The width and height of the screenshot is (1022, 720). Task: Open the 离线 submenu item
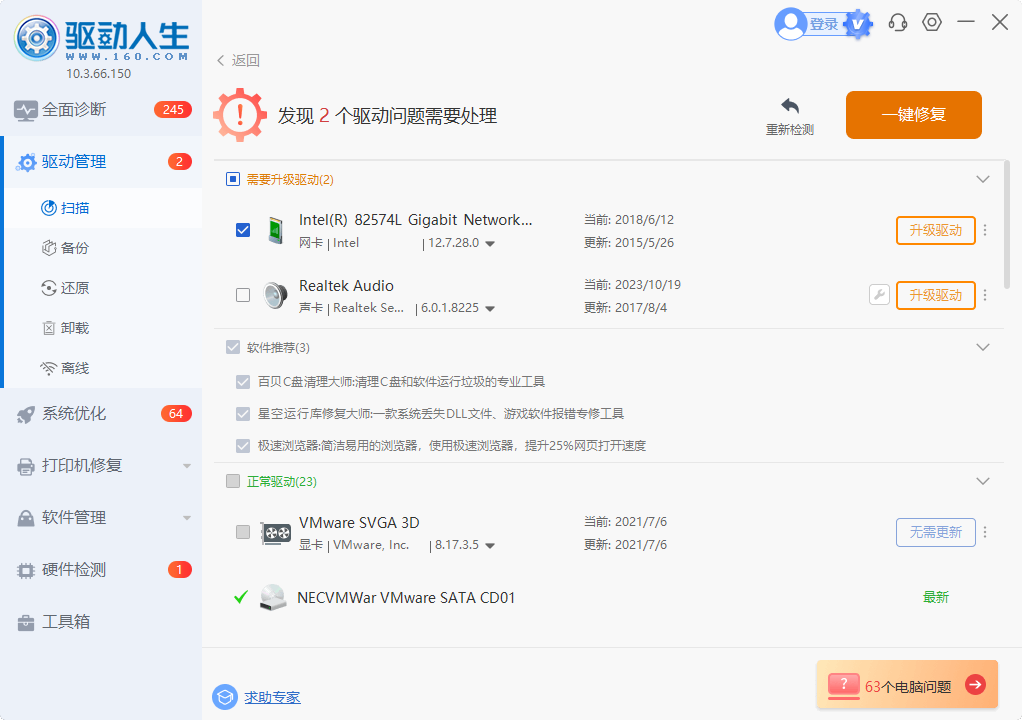click(103, 368)
